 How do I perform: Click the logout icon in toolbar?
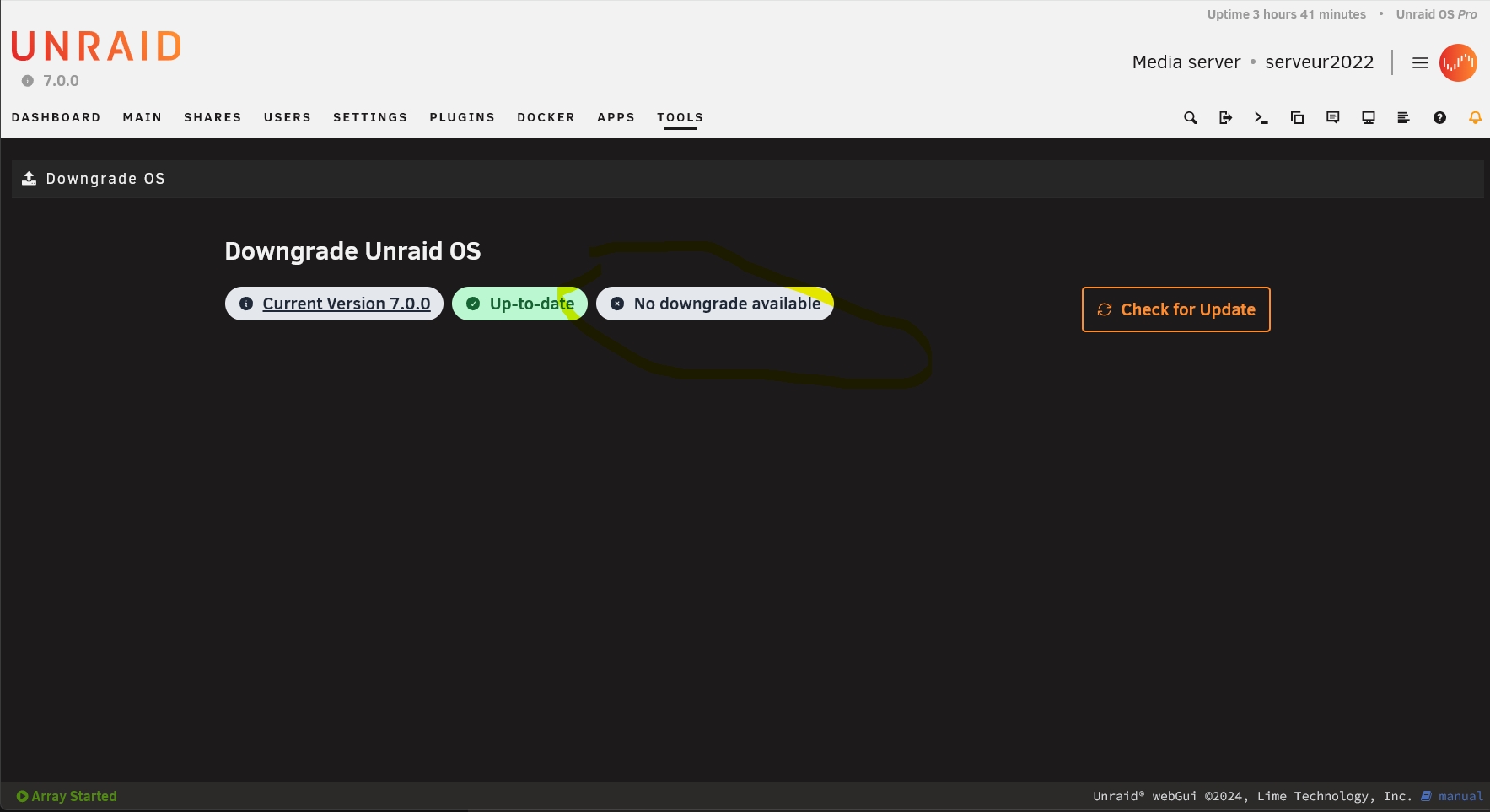(x=1225, y=117)
